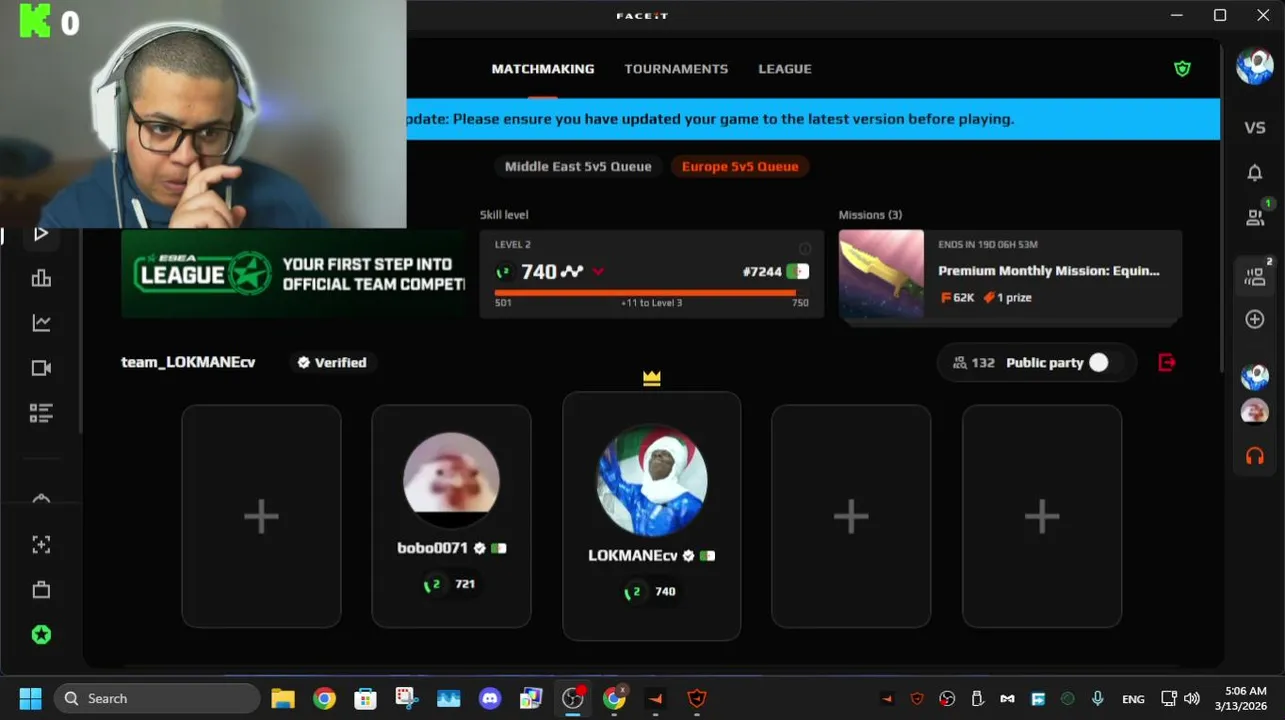Click the capture frame sidebar icon
1285x720 pixels.
pyautogui.click(x=41, y=545)
